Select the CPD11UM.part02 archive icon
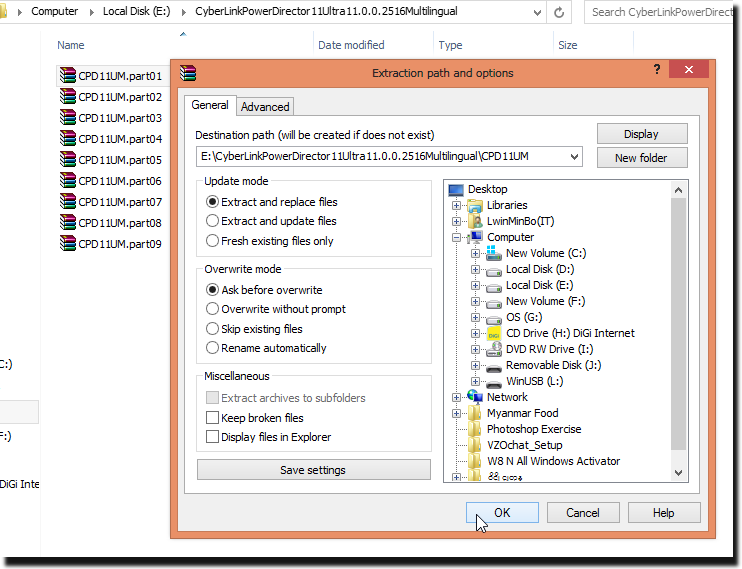 [68, 96]
